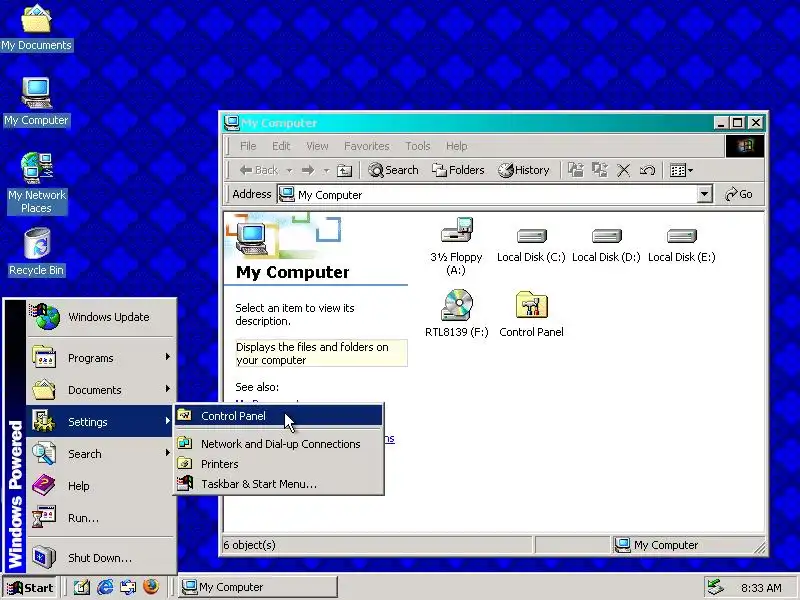Click My Computer taskbar button
Screen dimensions: 800x600
258,587
